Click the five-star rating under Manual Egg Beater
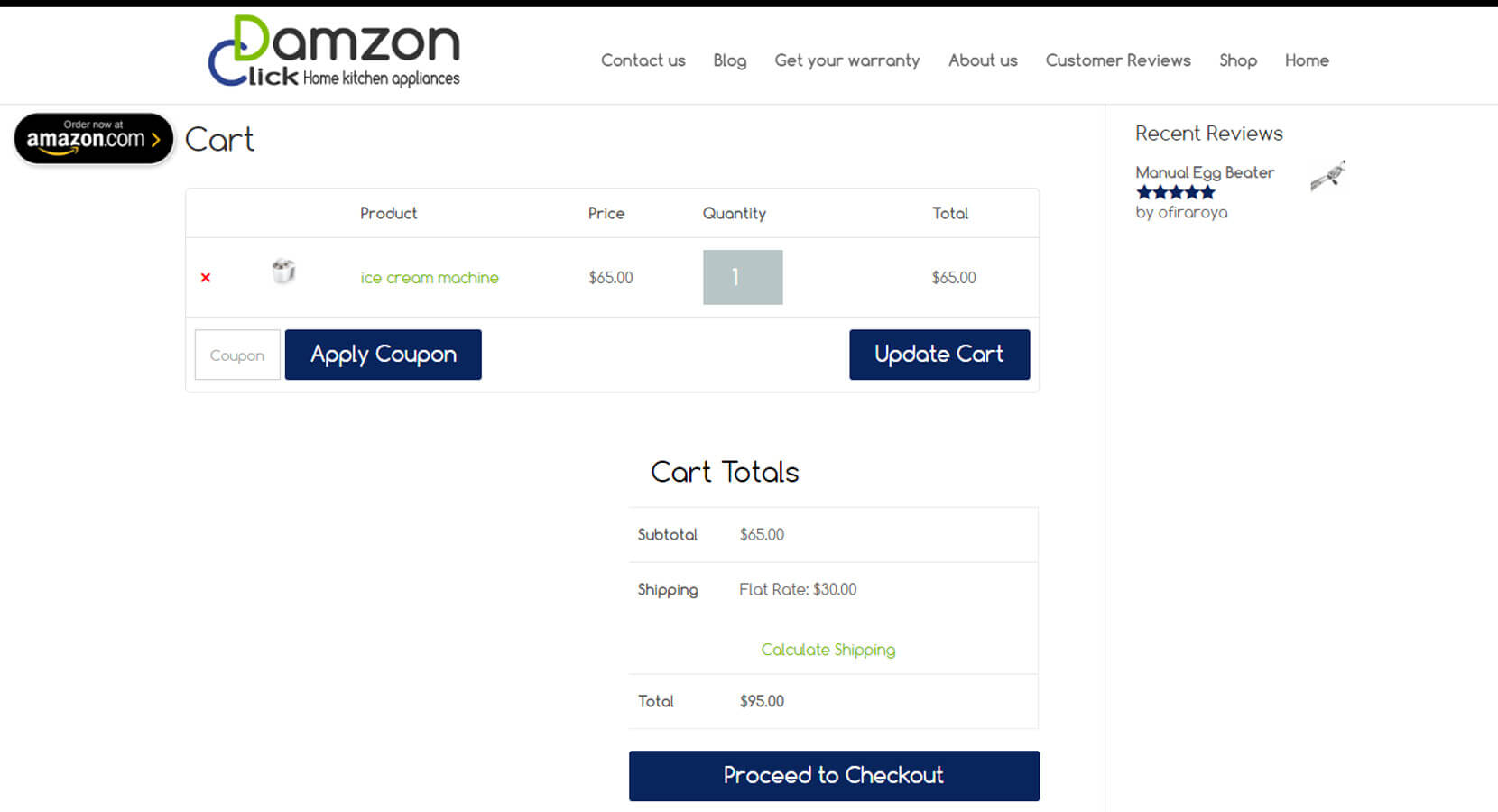Viewport: 1498px width, 812px height. 1176,192
